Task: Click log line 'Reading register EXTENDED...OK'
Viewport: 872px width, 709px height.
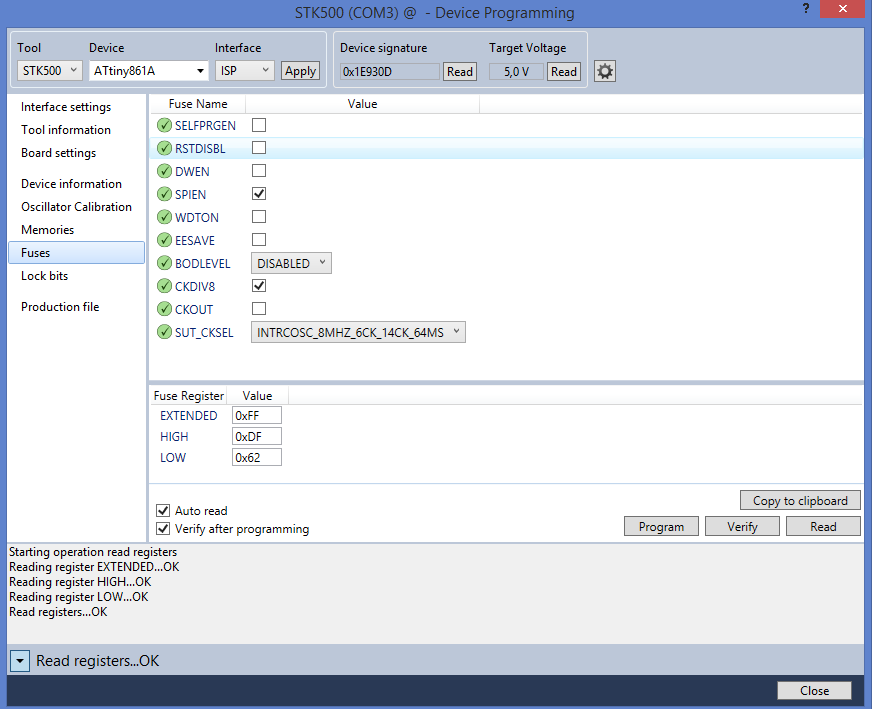Action: (x=94, y=567)
